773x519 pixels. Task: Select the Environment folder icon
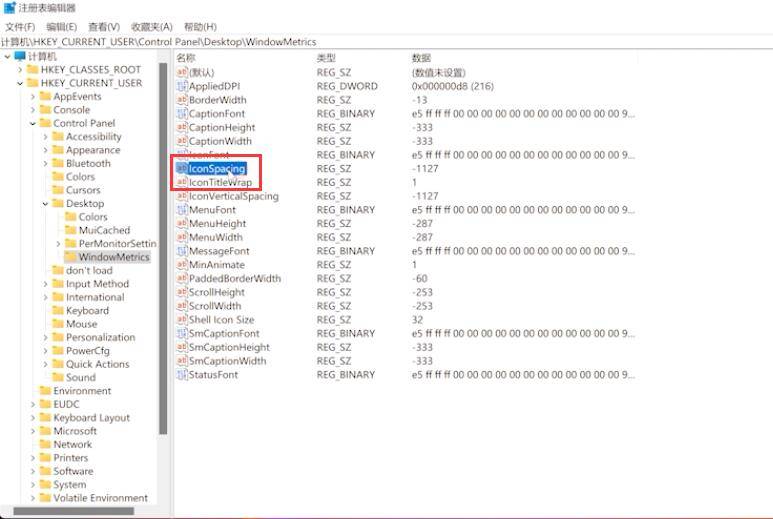click(45, 390)
